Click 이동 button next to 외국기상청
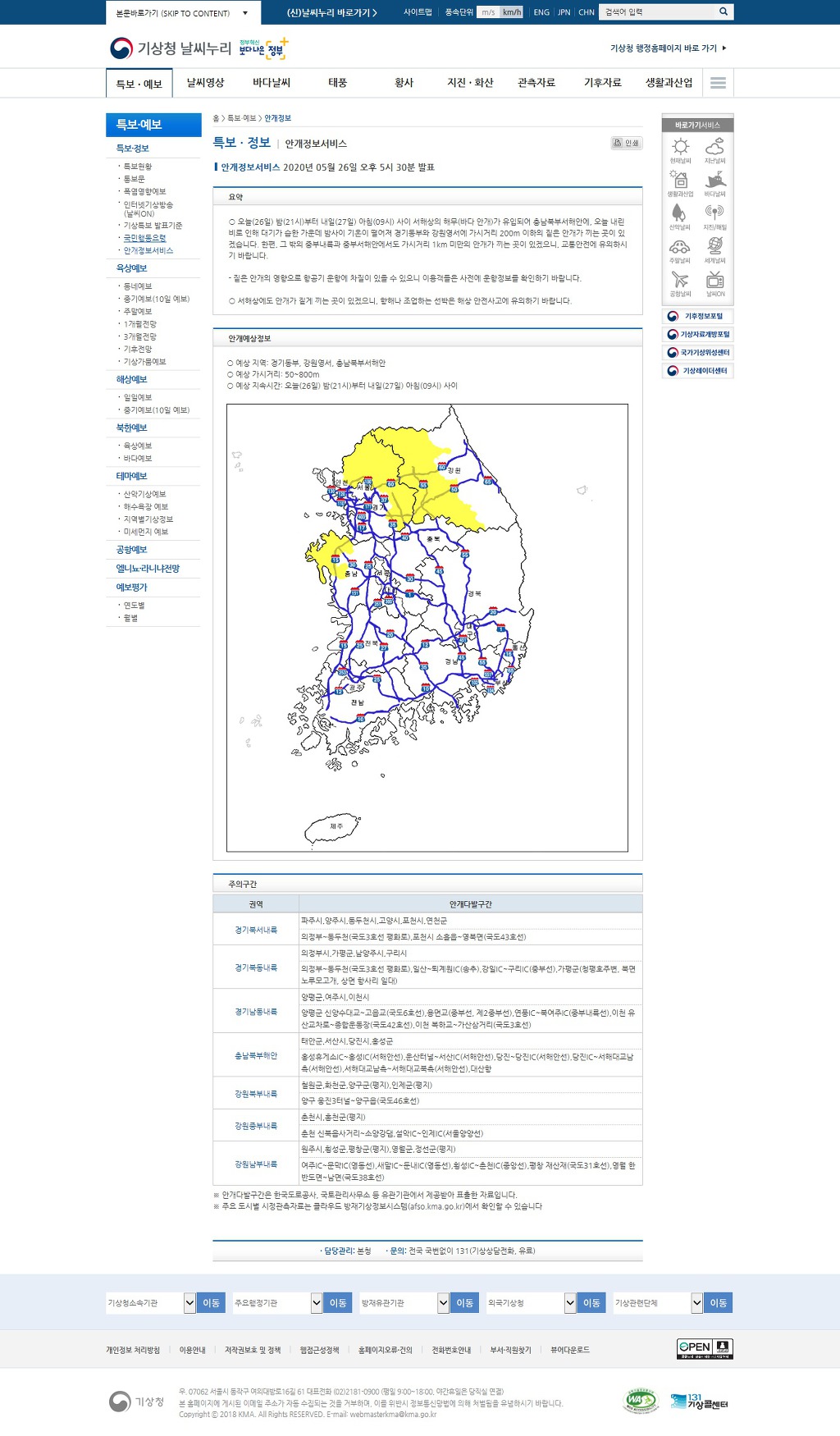This screenshot has height=1436, width=840. point(592,1302)
